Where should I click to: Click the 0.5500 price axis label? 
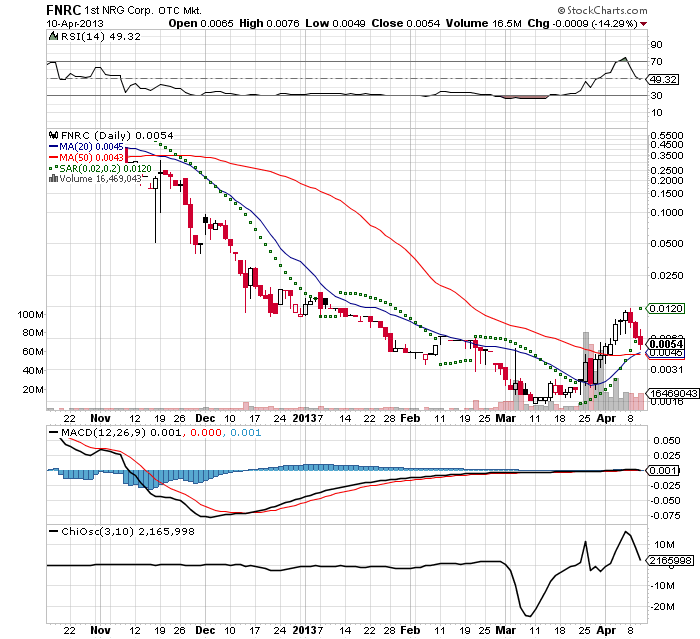pos(667,135)
